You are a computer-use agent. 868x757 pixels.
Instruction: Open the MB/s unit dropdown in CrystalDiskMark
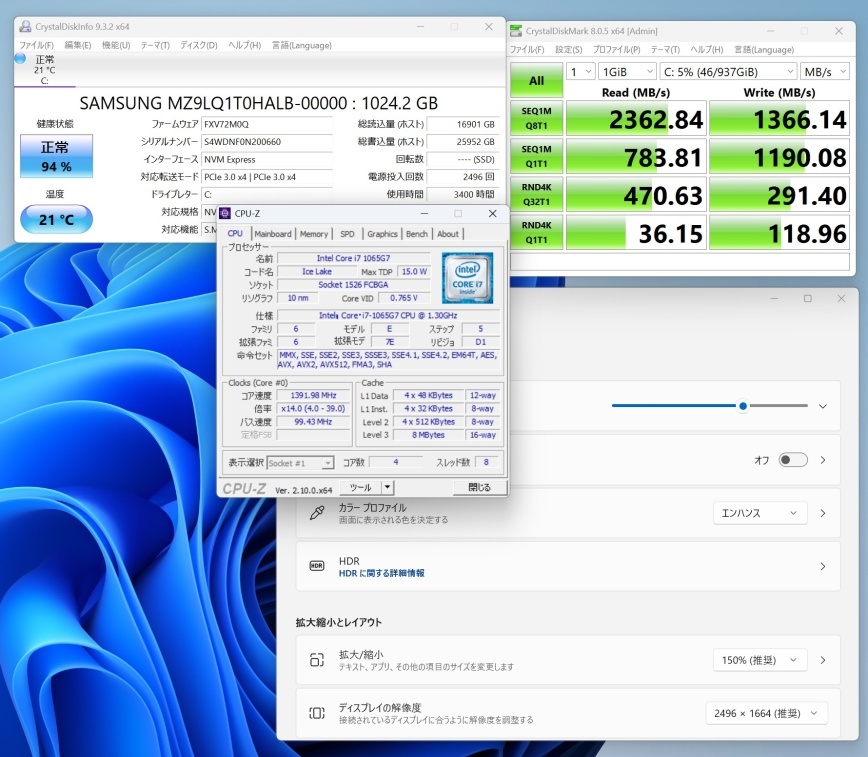(826, 71)
